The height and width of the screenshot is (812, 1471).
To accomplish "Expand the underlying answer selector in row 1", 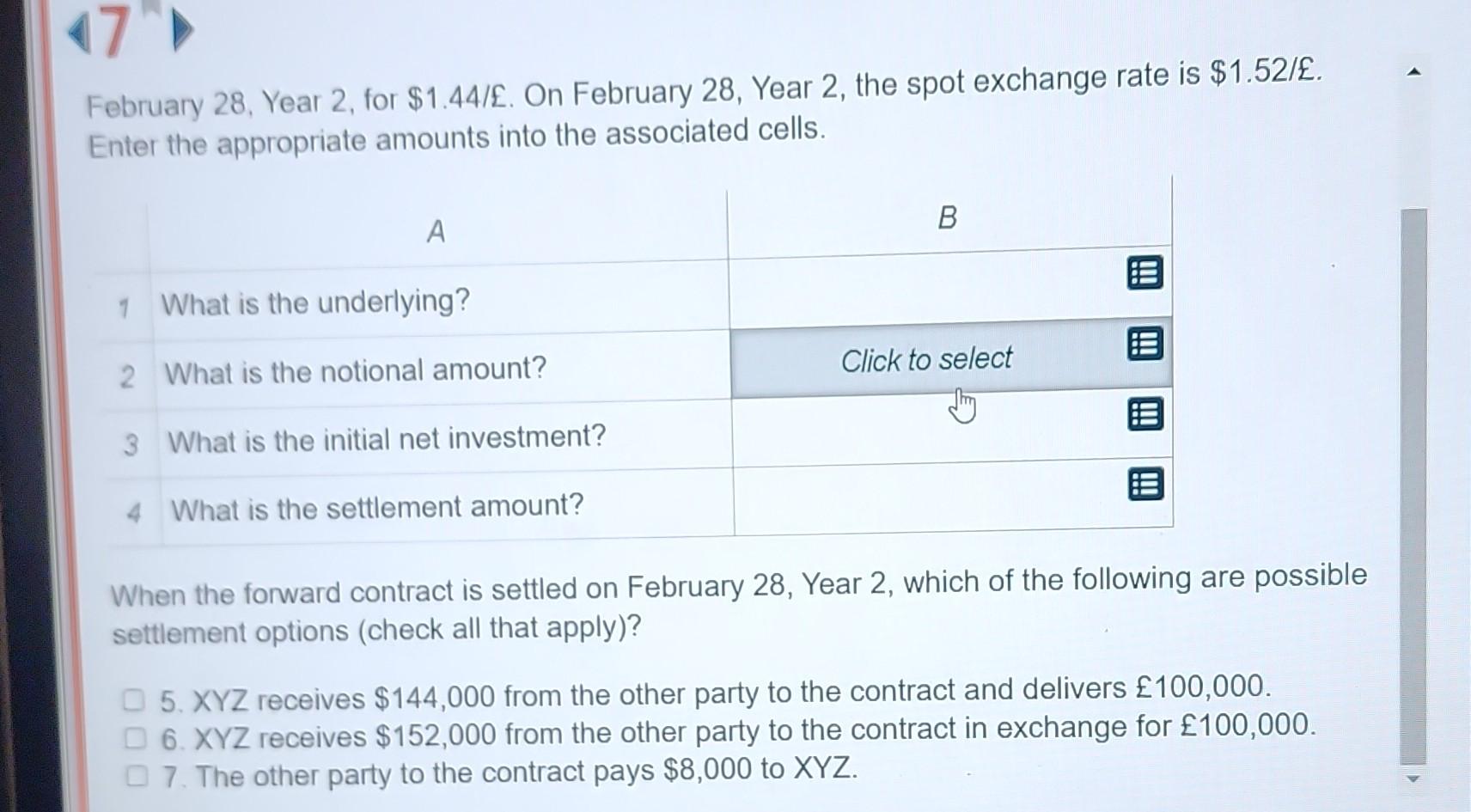I will (1146, 274).
